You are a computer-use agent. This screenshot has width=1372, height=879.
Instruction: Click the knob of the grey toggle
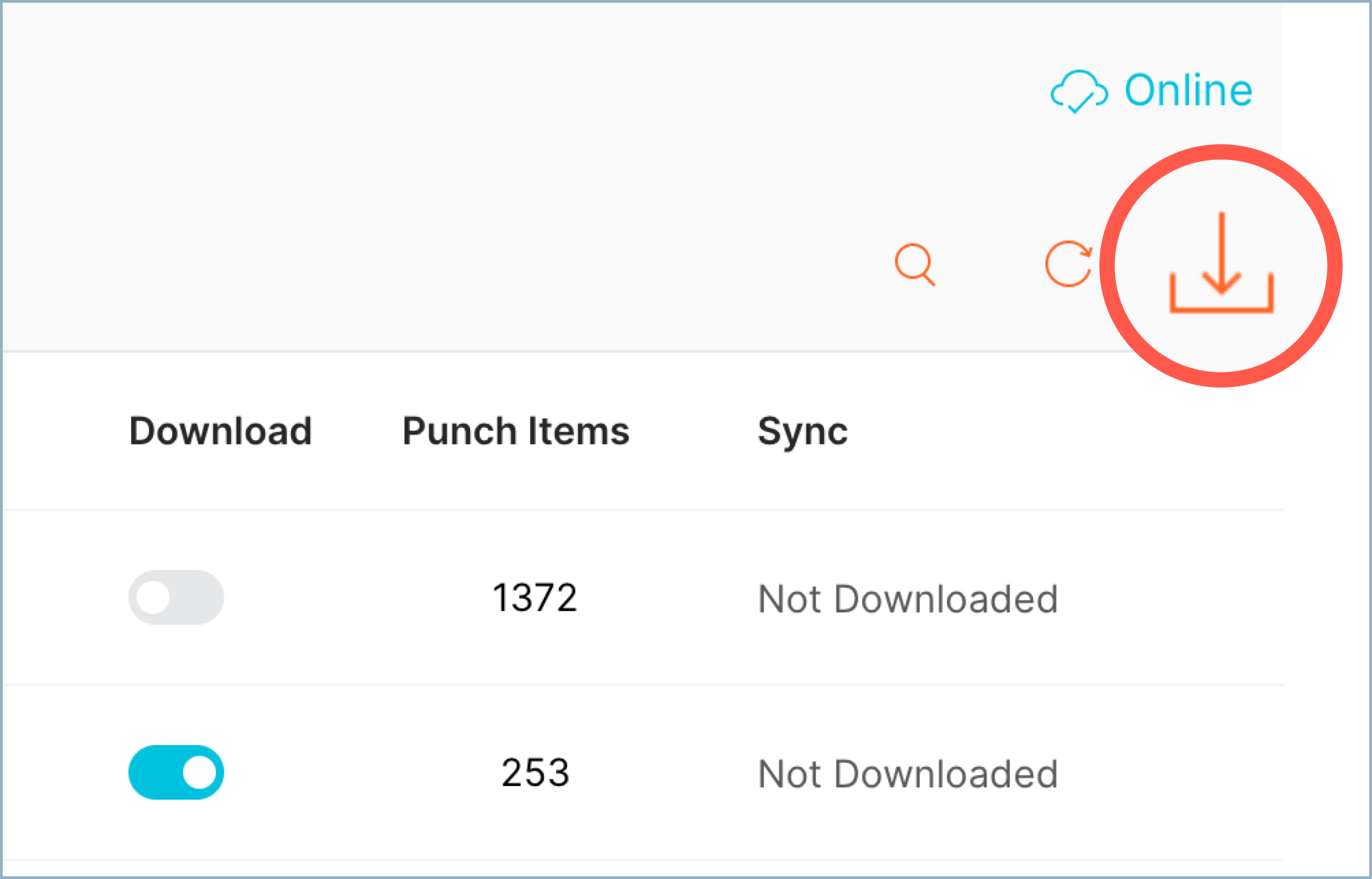pos(153,597)
